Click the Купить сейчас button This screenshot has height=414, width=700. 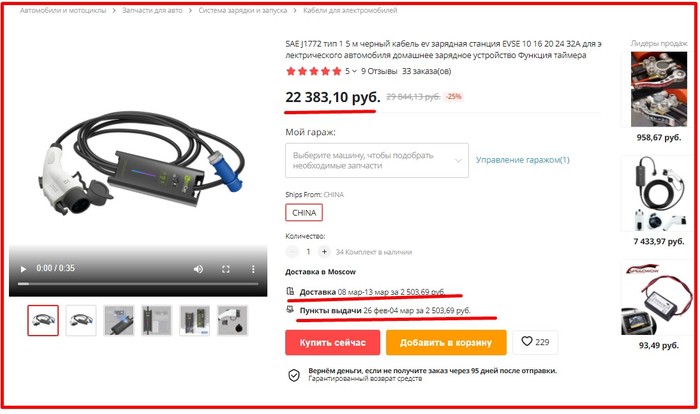point(333,343)
